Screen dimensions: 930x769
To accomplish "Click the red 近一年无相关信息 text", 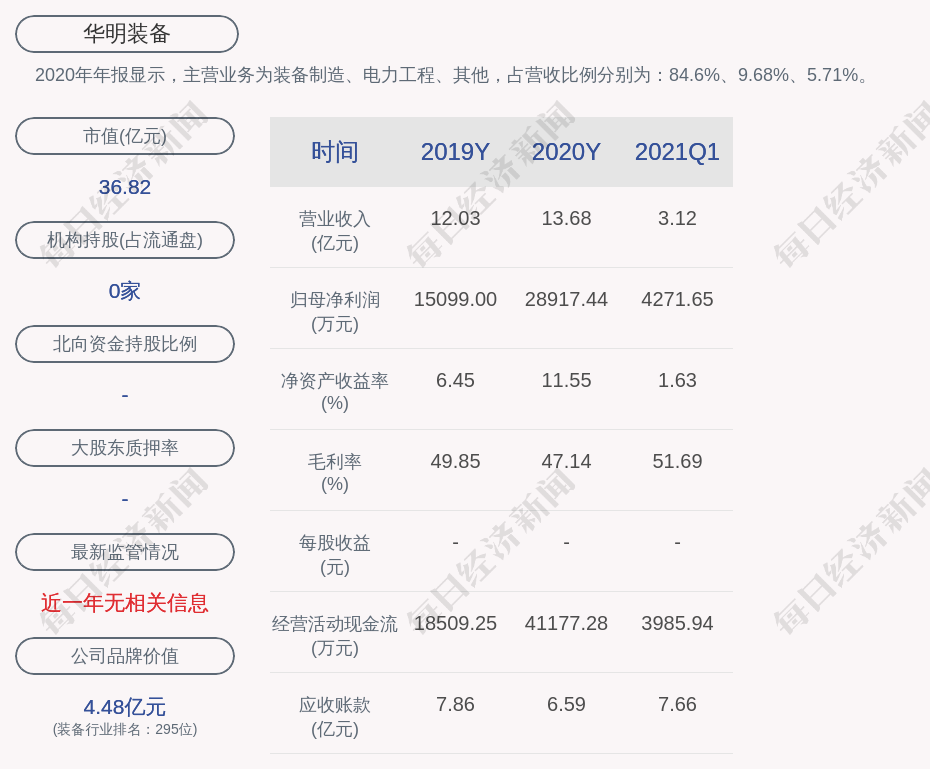I will pos(125,603).
